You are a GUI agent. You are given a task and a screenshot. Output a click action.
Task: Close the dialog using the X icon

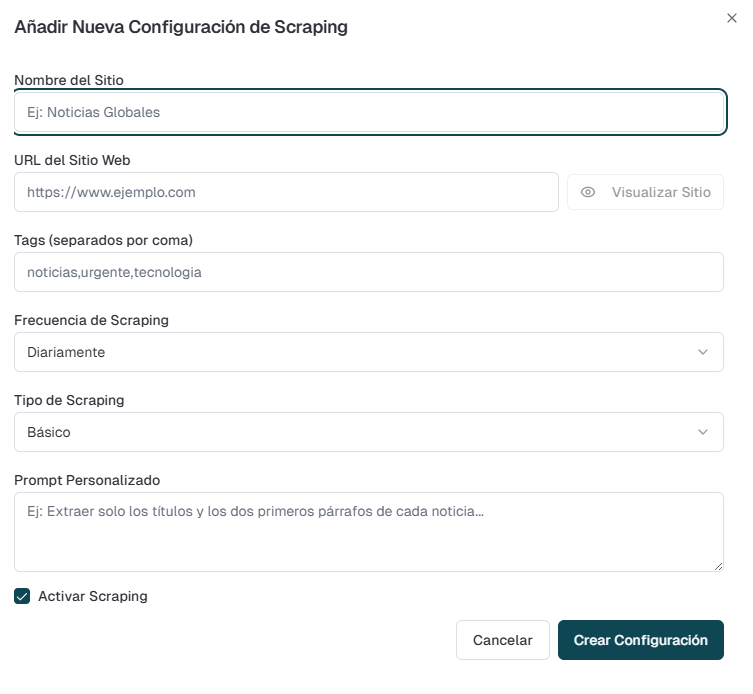(x=731, y=18)
